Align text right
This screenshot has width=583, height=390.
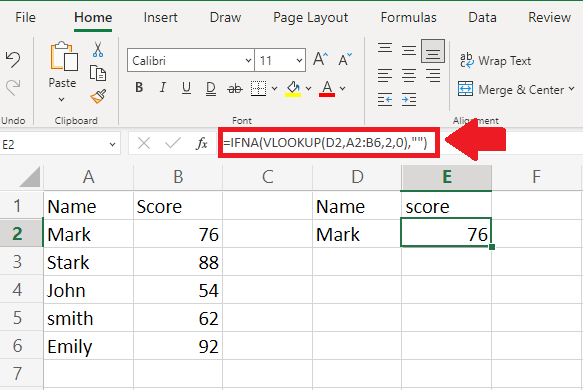[433, 75]
